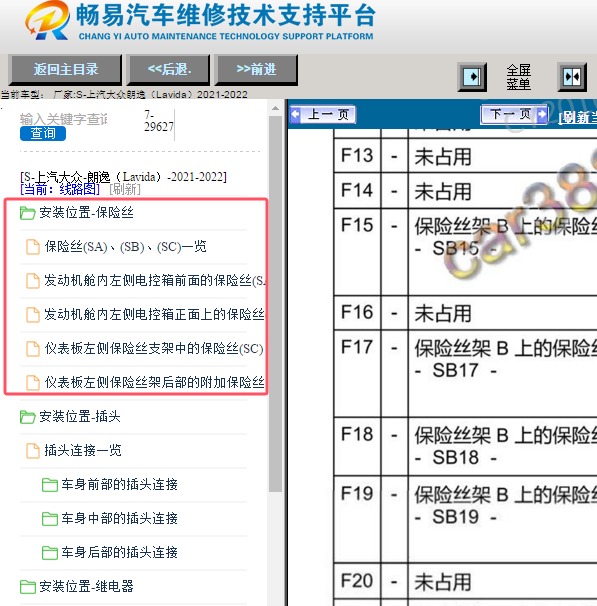The image size is (597, 606).
Task: Click the right arrow icon on 下一页
Action: [x=542, y=114]
